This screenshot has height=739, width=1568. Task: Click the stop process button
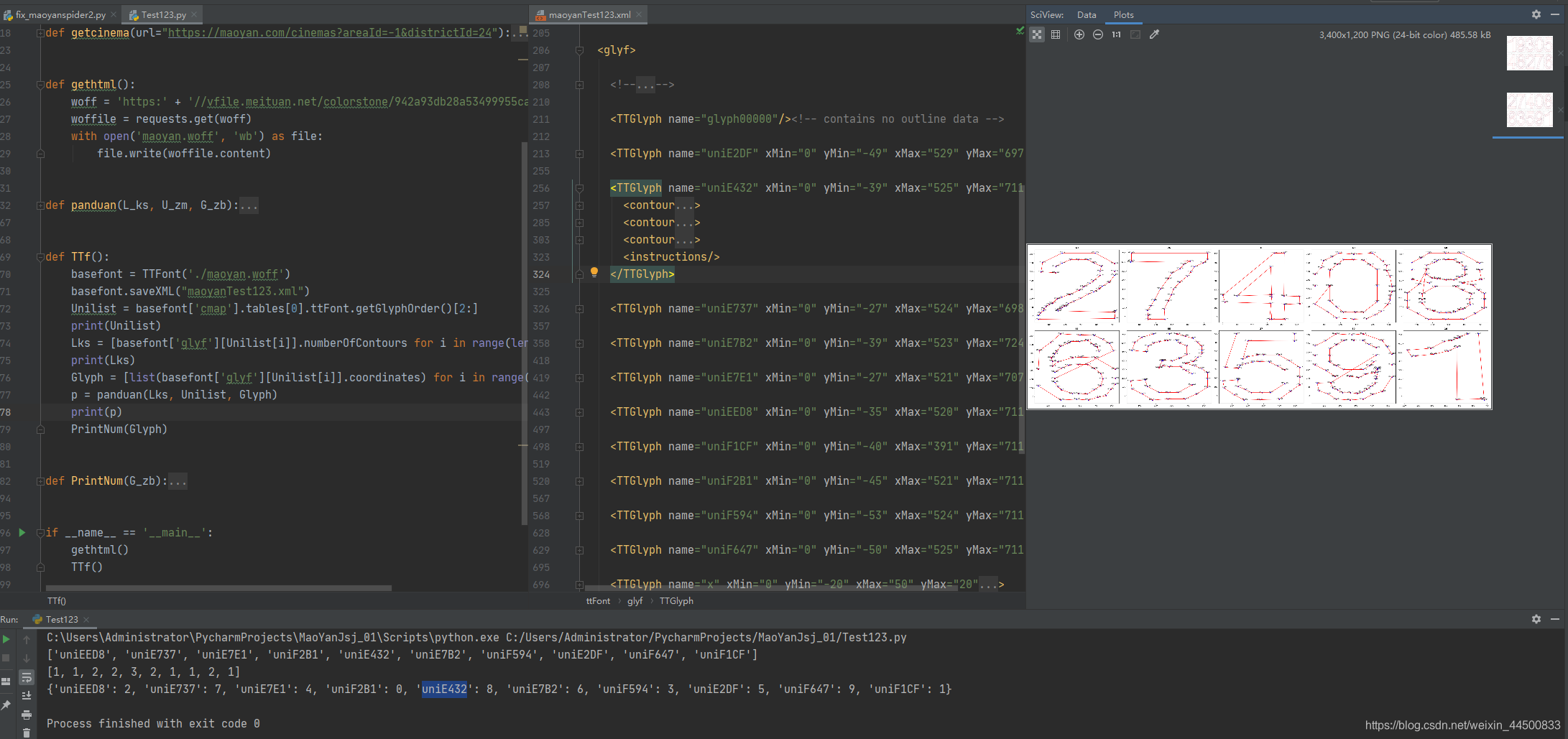6,658
